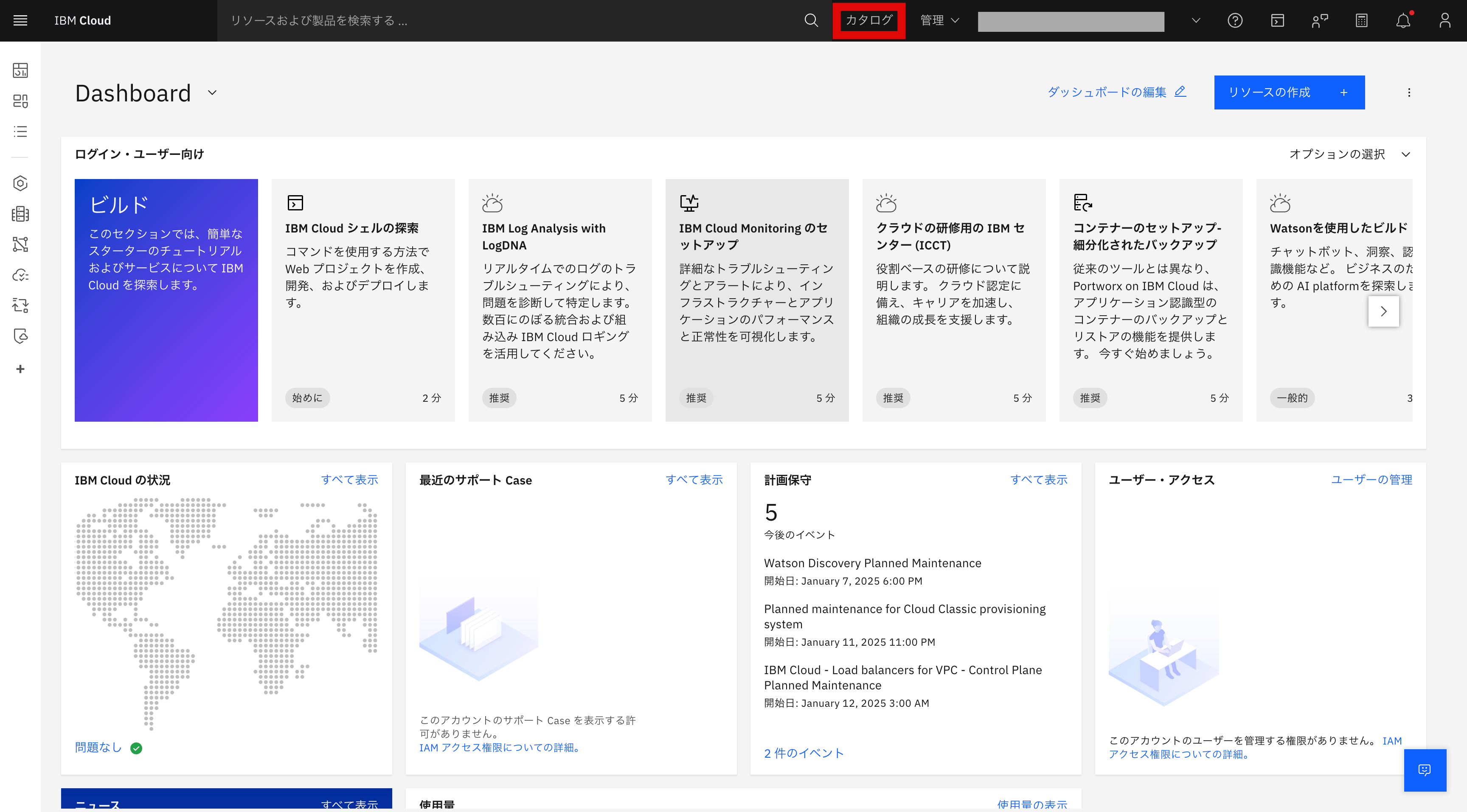Open the オプションの選択 dropdown

pyautogui.click(x=1351, y=154)
